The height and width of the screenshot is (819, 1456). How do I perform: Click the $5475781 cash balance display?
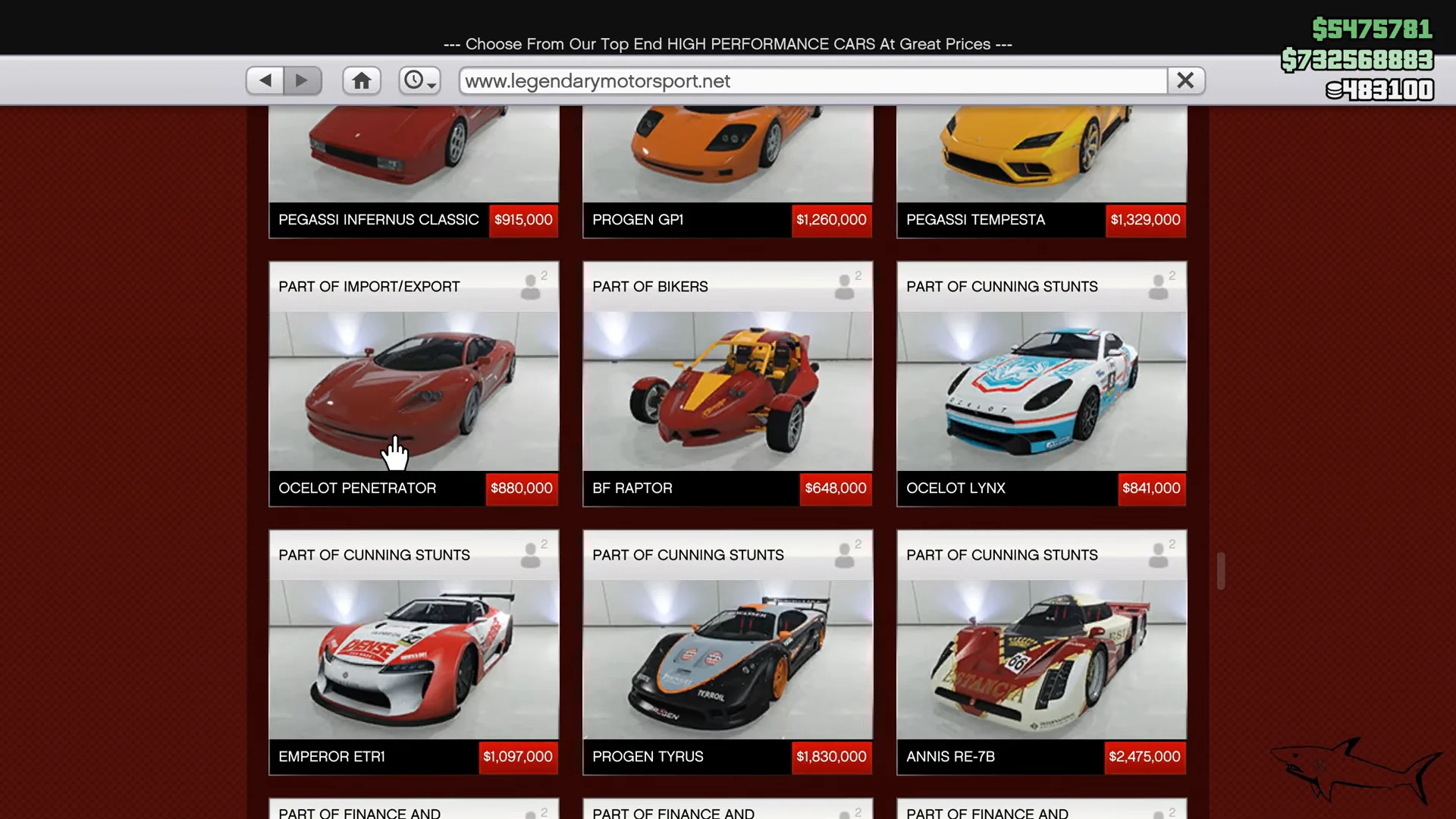pos(1372,29)
